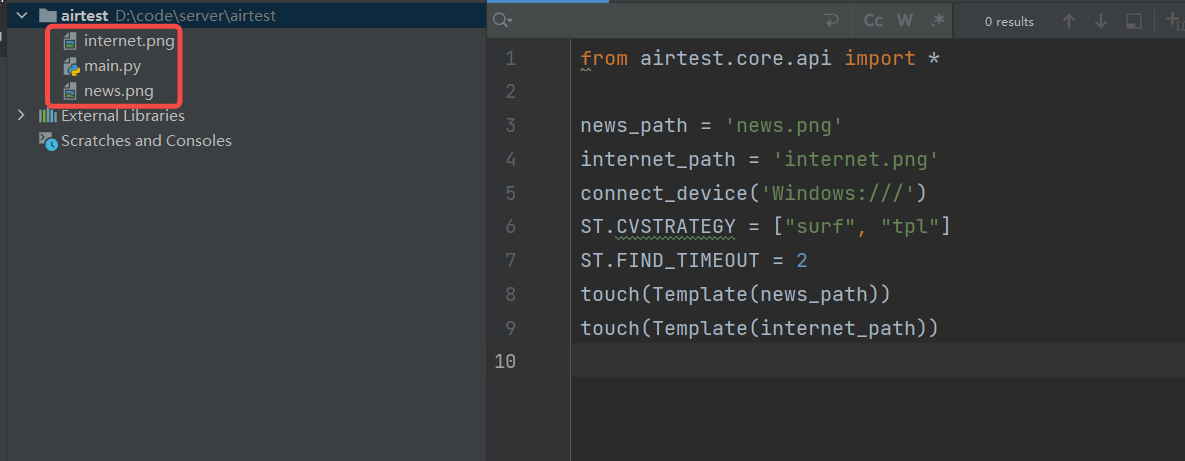Select internet.png in the project tree

click(x=129, y=42)
